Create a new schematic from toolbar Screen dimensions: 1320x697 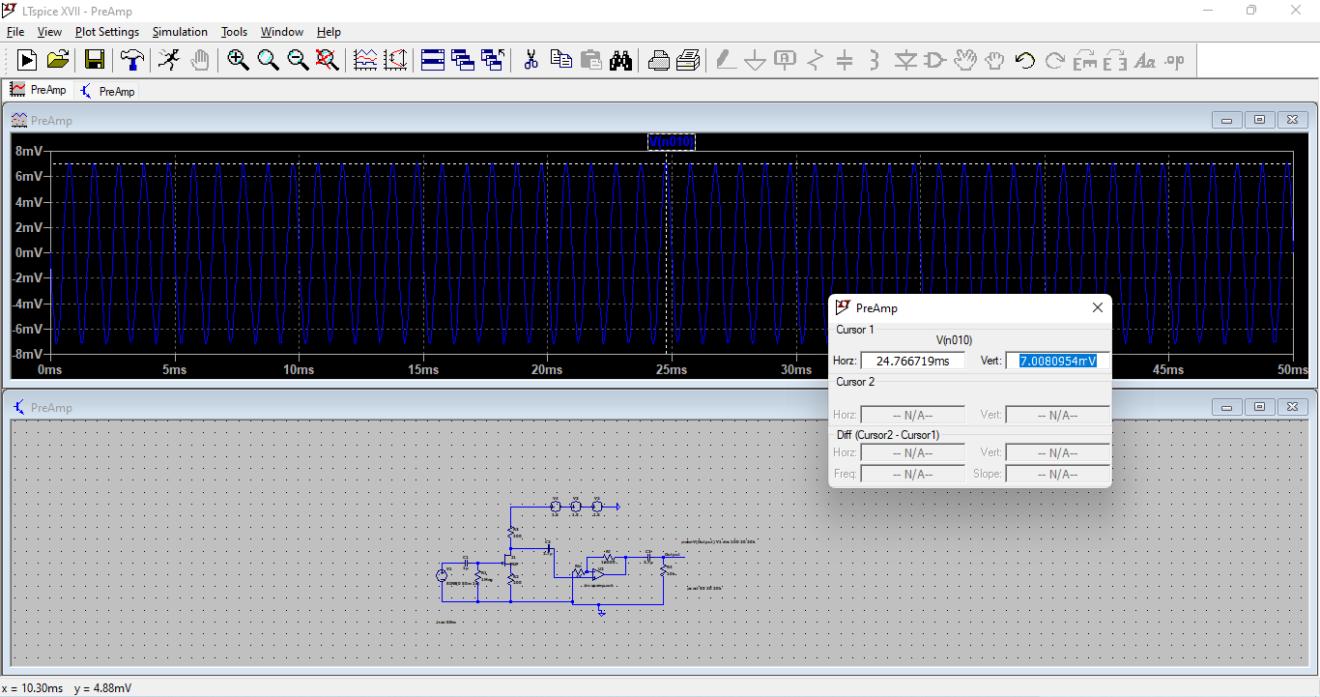(27, 60)
